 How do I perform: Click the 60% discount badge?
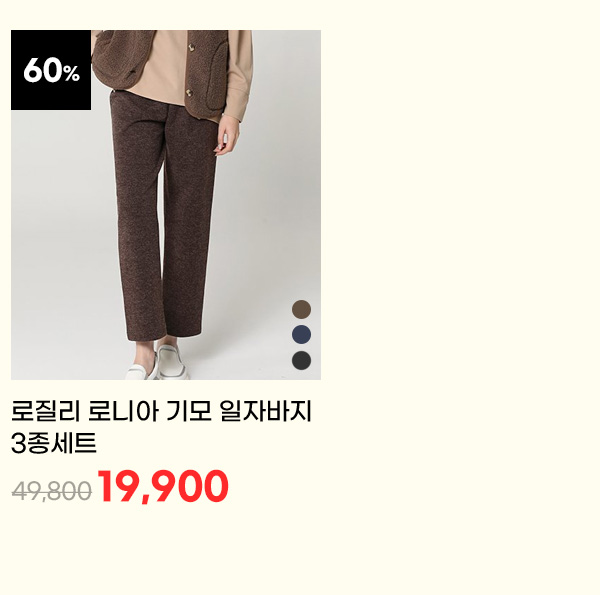coord(51,70)
